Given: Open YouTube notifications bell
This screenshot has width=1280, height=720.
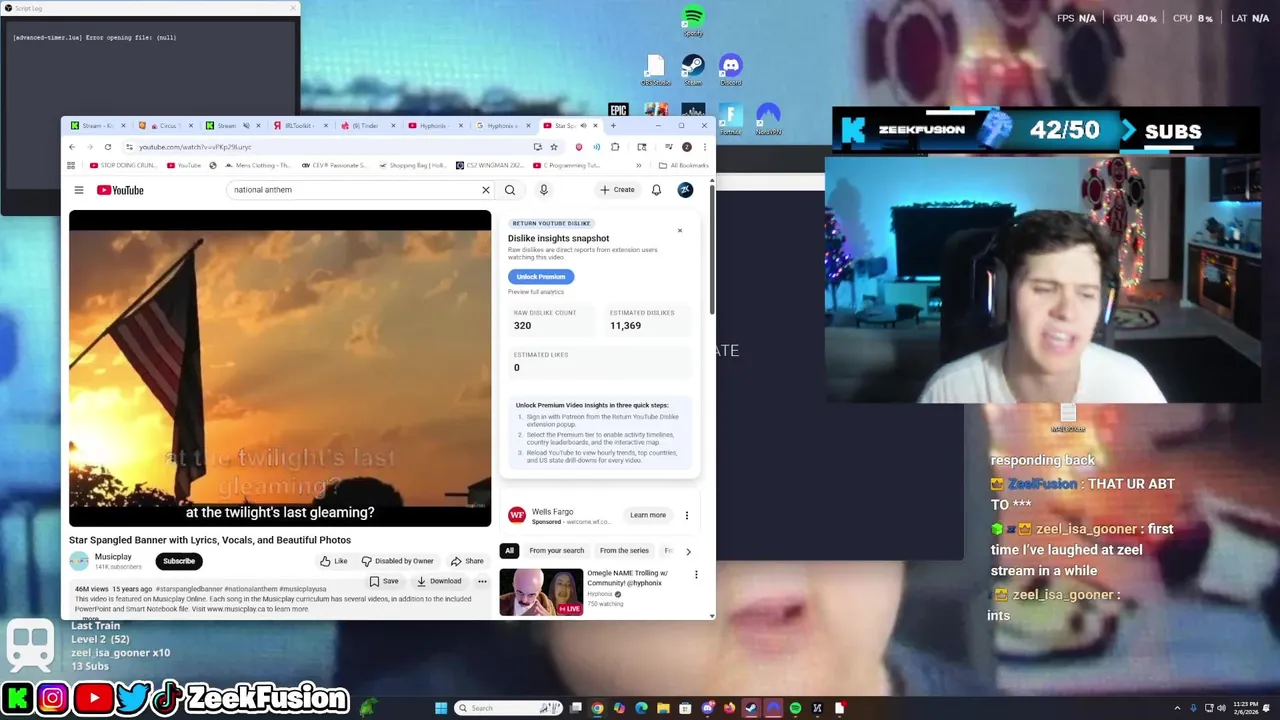Looking at the screenshot, I should pyautogui.click(x=656, y=190).
